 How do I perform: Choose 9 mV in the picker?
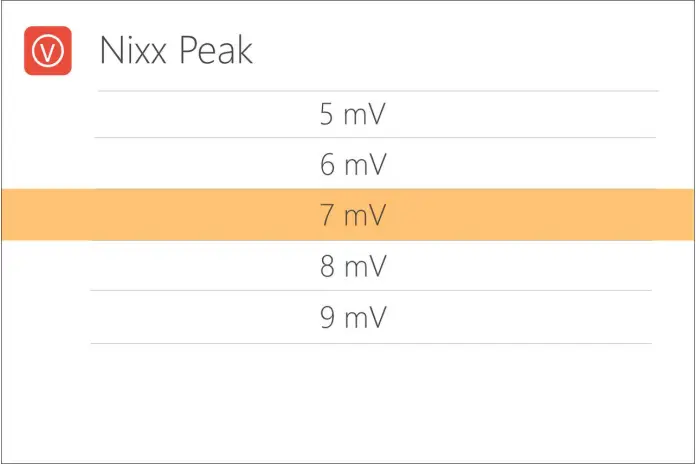click(352, 318)
